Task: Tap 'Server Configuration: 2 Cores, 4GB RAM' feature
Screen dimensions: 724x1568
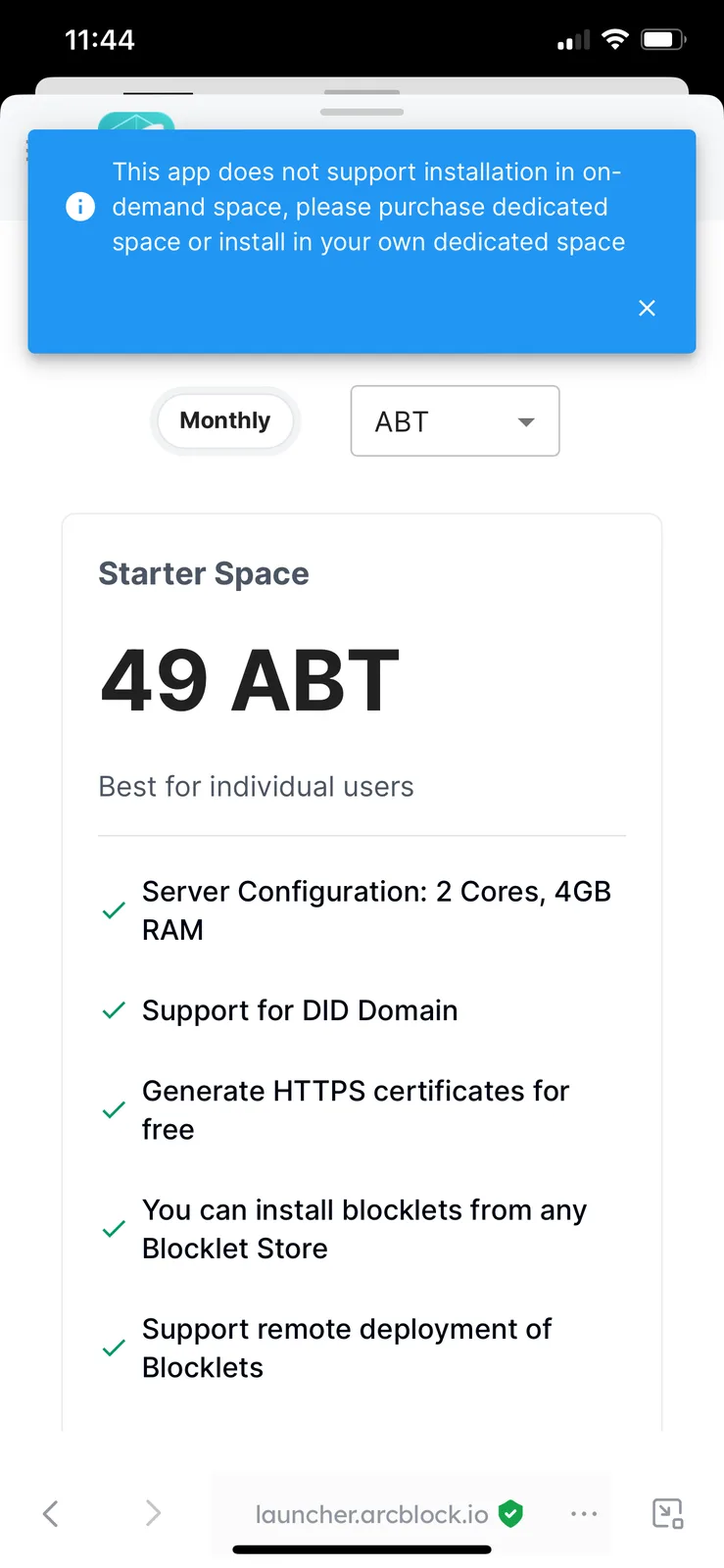Action: 377,910
